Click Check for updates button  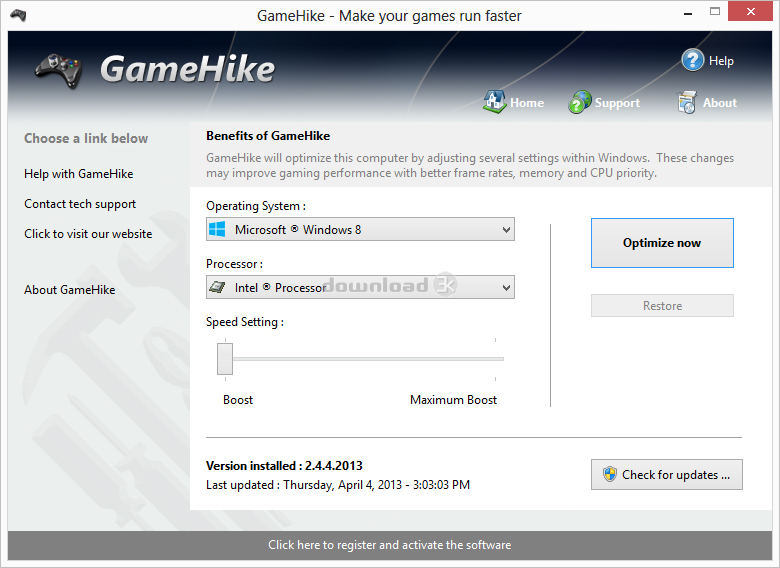666,475
